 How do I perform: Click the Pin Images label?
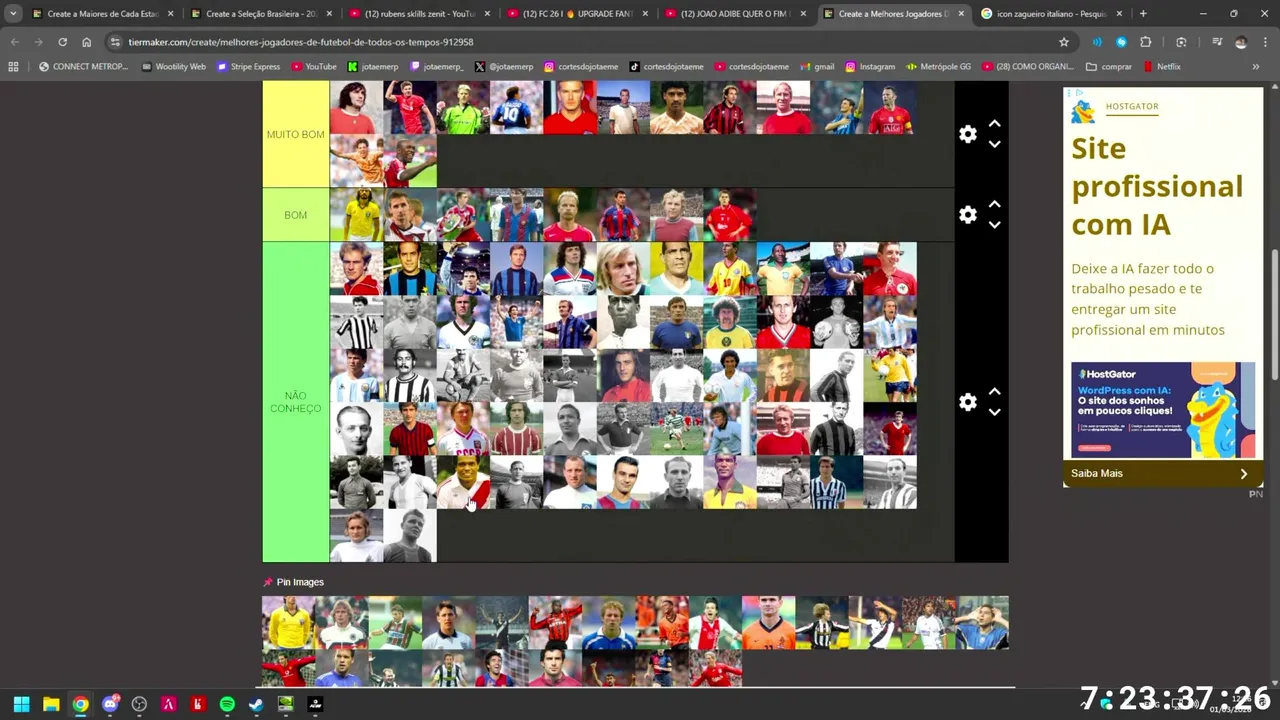pyautogui.click(x=300, y=582)
